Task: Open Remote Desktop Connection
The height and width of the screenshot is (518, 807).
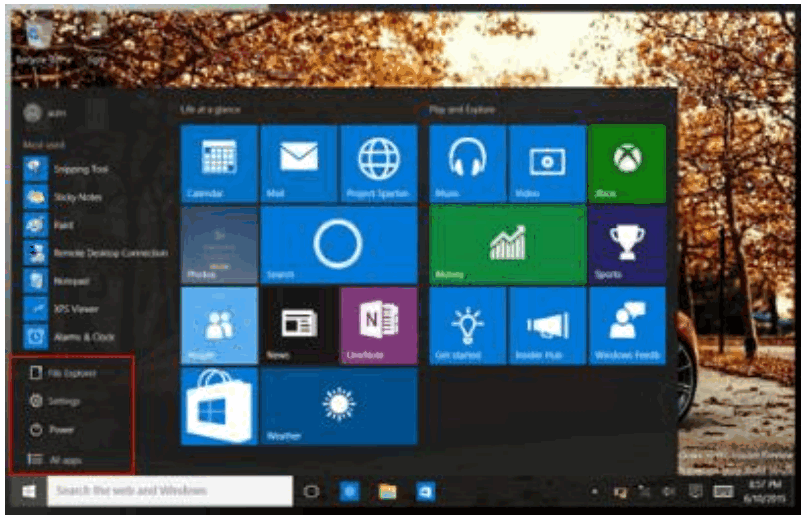Action: 96,253
